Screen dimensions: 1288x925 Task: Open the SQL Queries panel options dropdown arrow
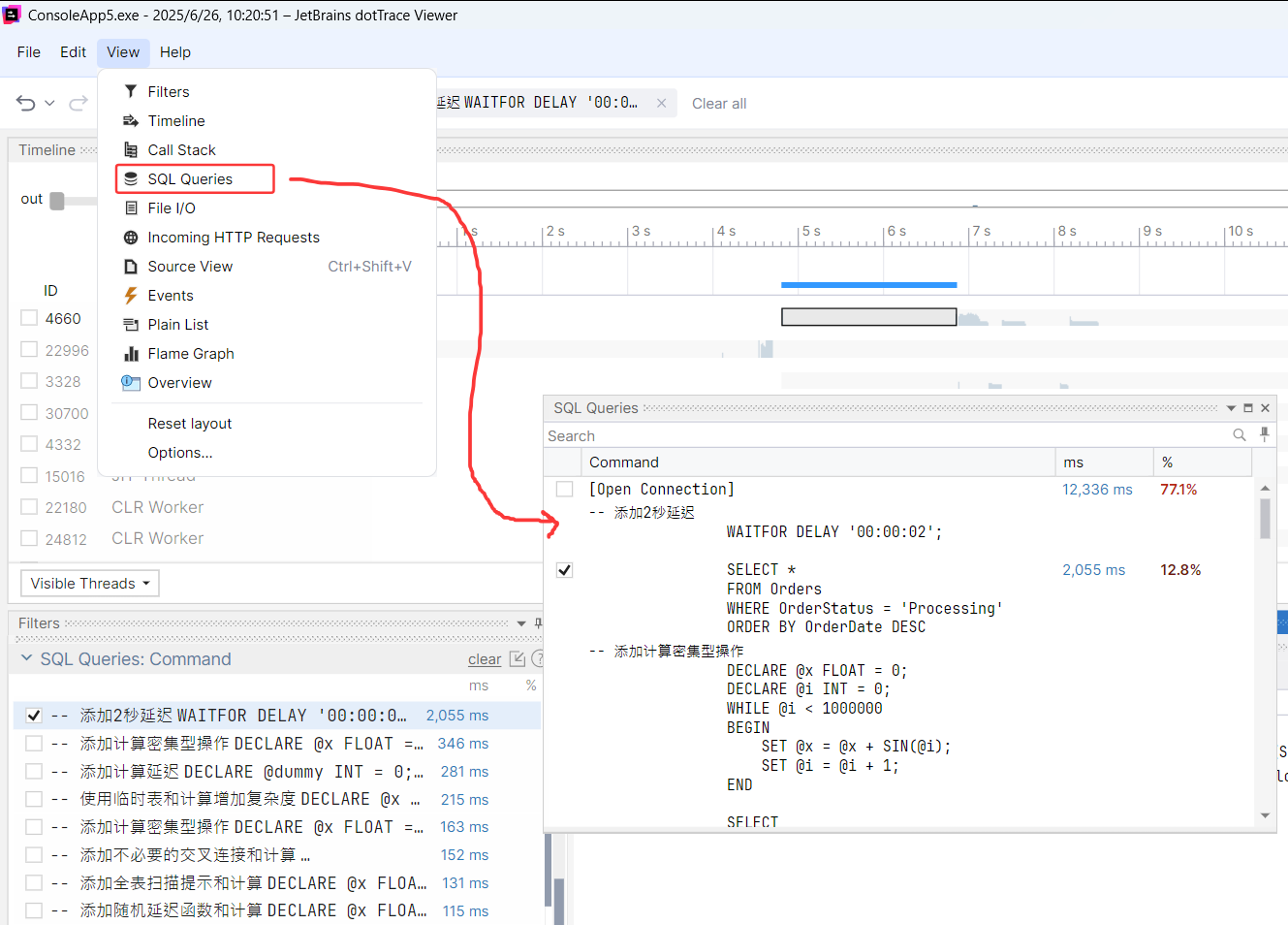point(1231,408)
